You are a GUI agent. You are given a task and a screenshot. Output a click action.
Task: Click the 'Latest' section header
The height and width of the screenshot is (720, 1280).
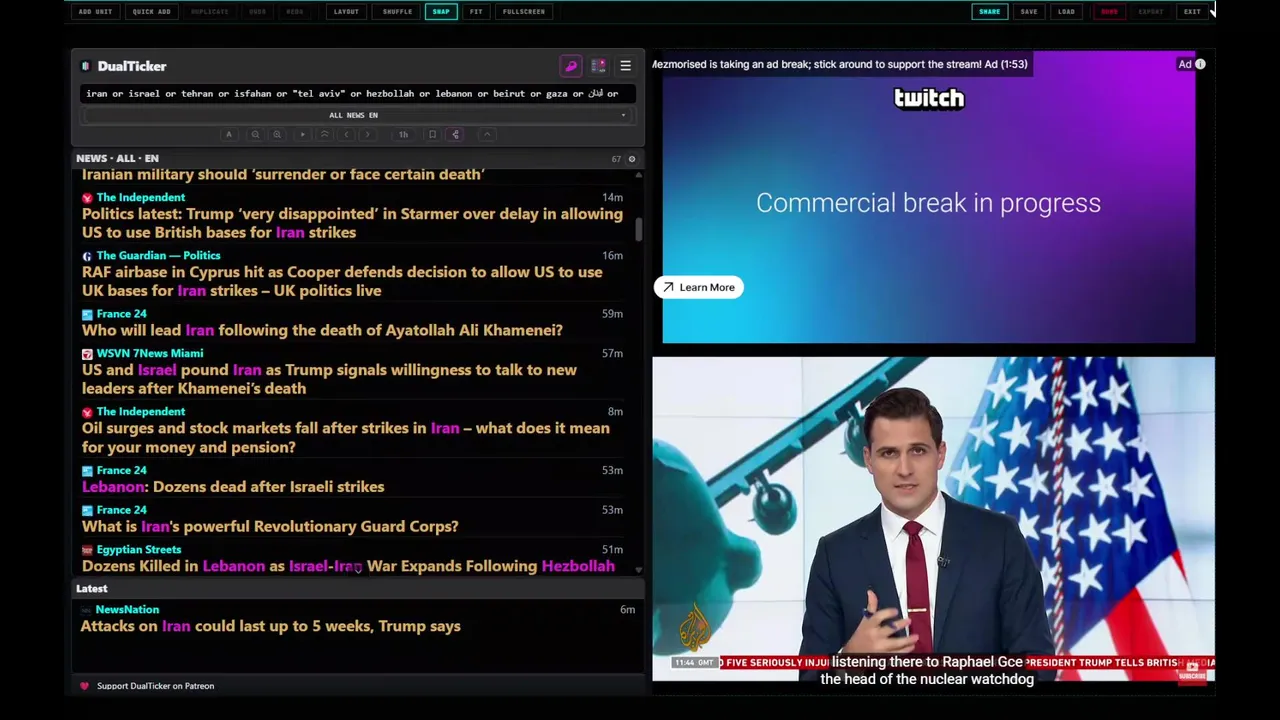[91, 588]
